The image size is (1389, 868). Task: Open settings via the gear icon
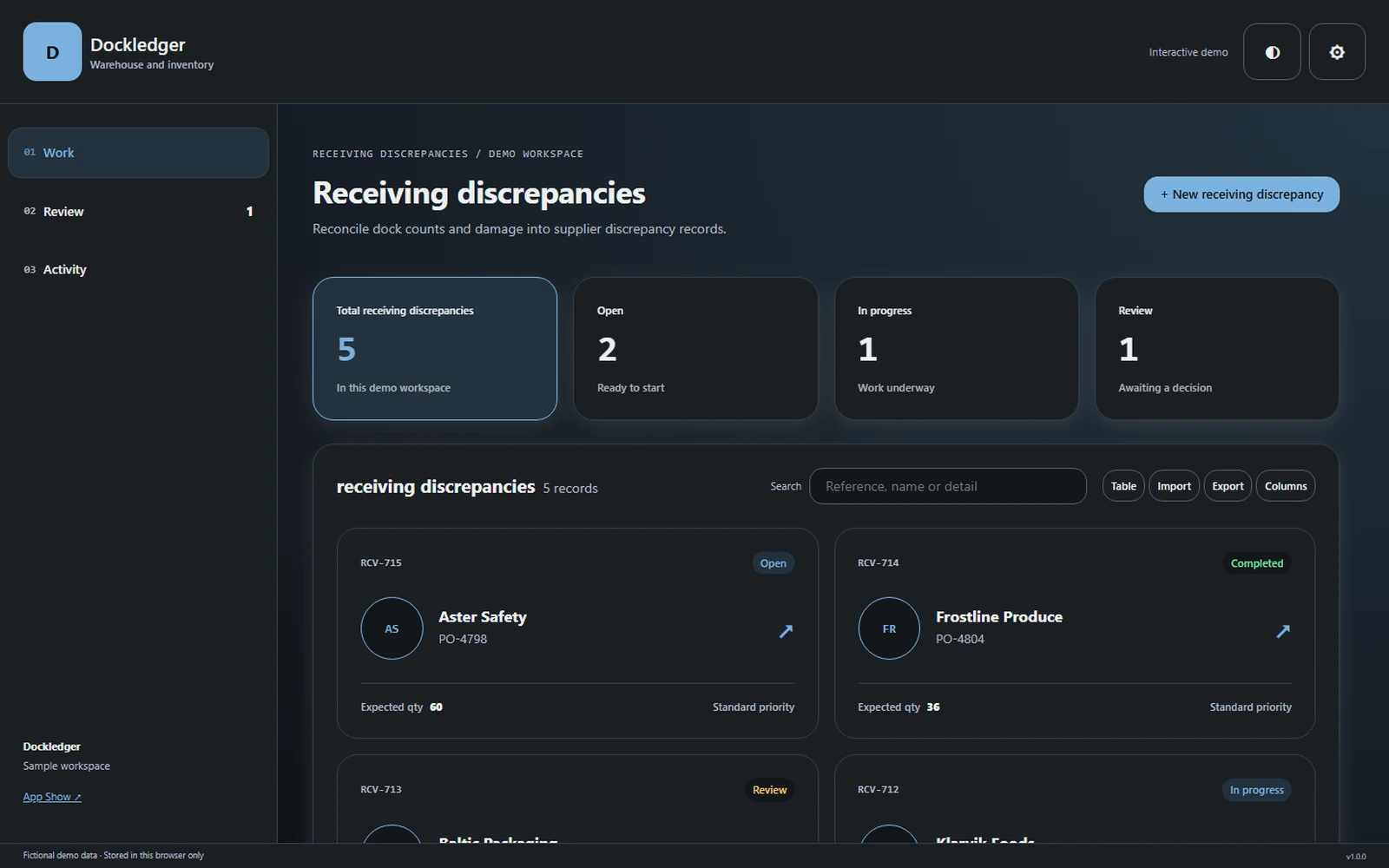click(x=1337, y=52)
